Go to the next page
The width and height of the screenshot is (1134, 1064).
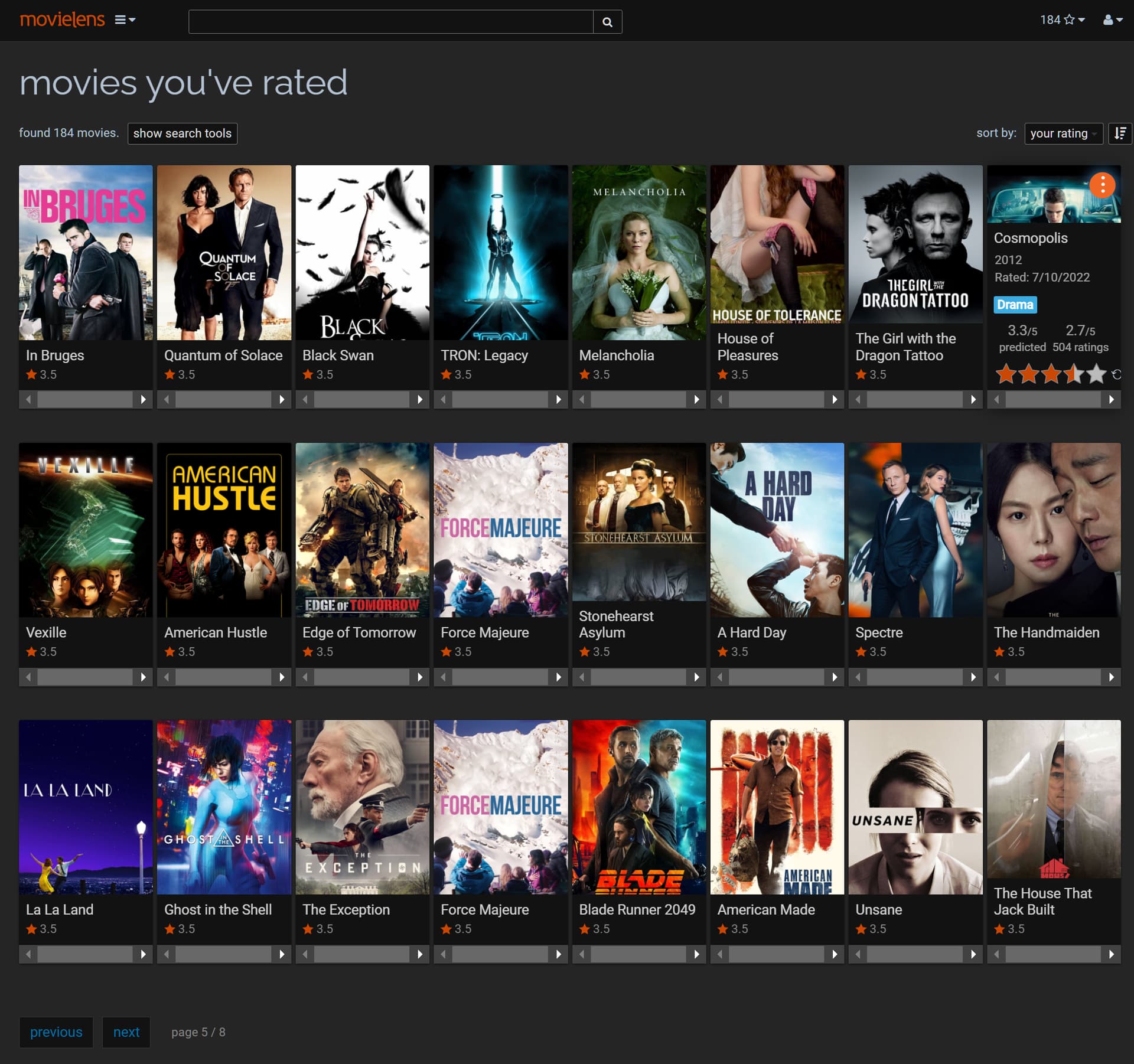point(126,1032)
